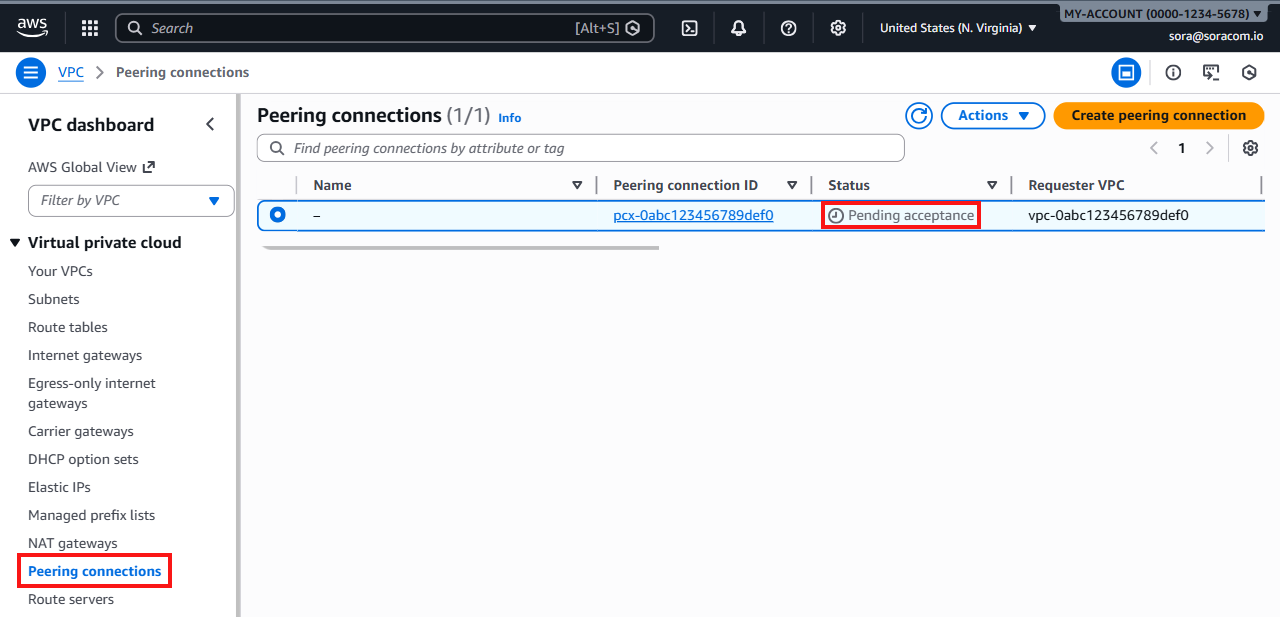Open table preferences gear for the list

[1250, 148]
